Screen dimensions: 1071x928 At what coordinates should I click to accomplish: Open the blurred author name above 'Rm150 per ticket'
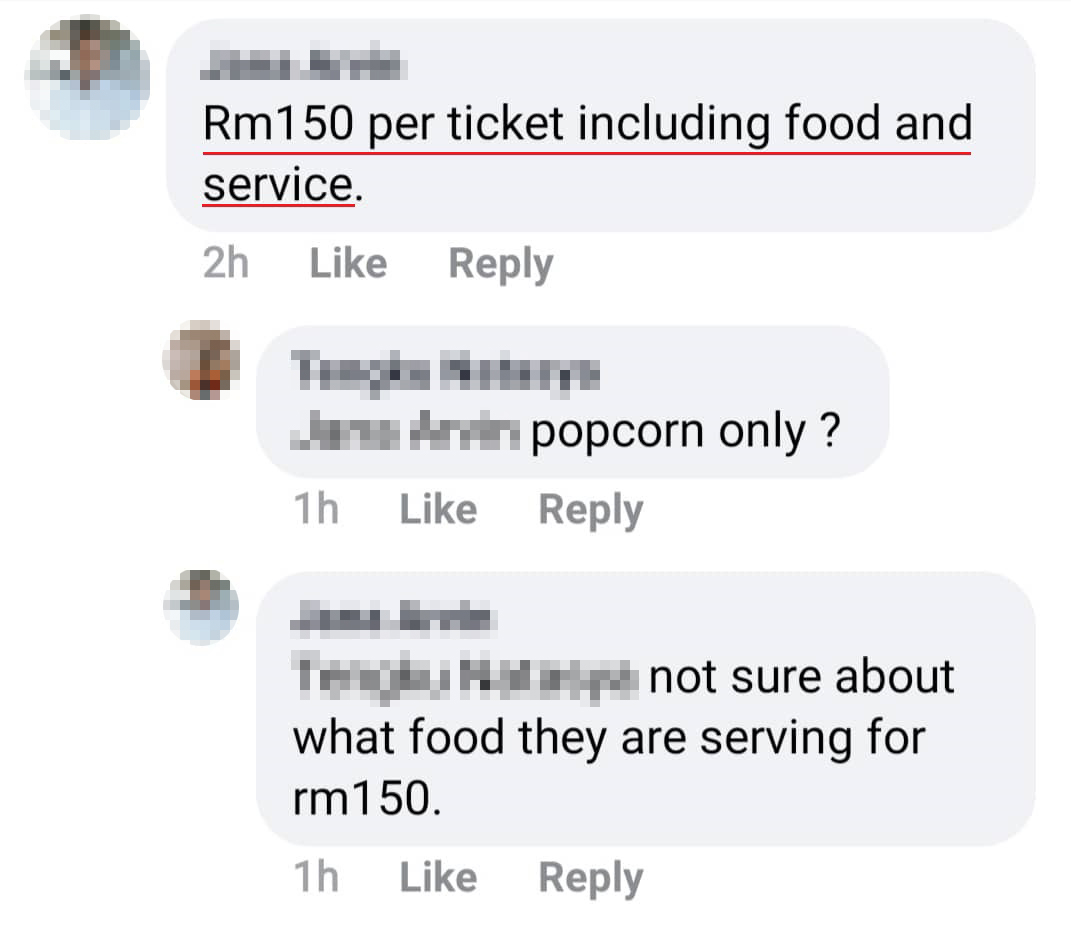pos(303,65)
